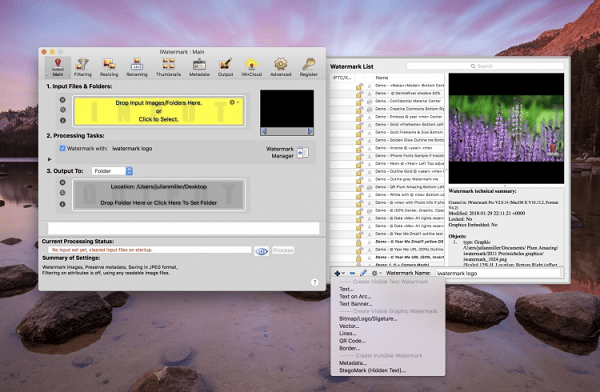
Task: Click the Process button
Action: (x=283, y=250)
